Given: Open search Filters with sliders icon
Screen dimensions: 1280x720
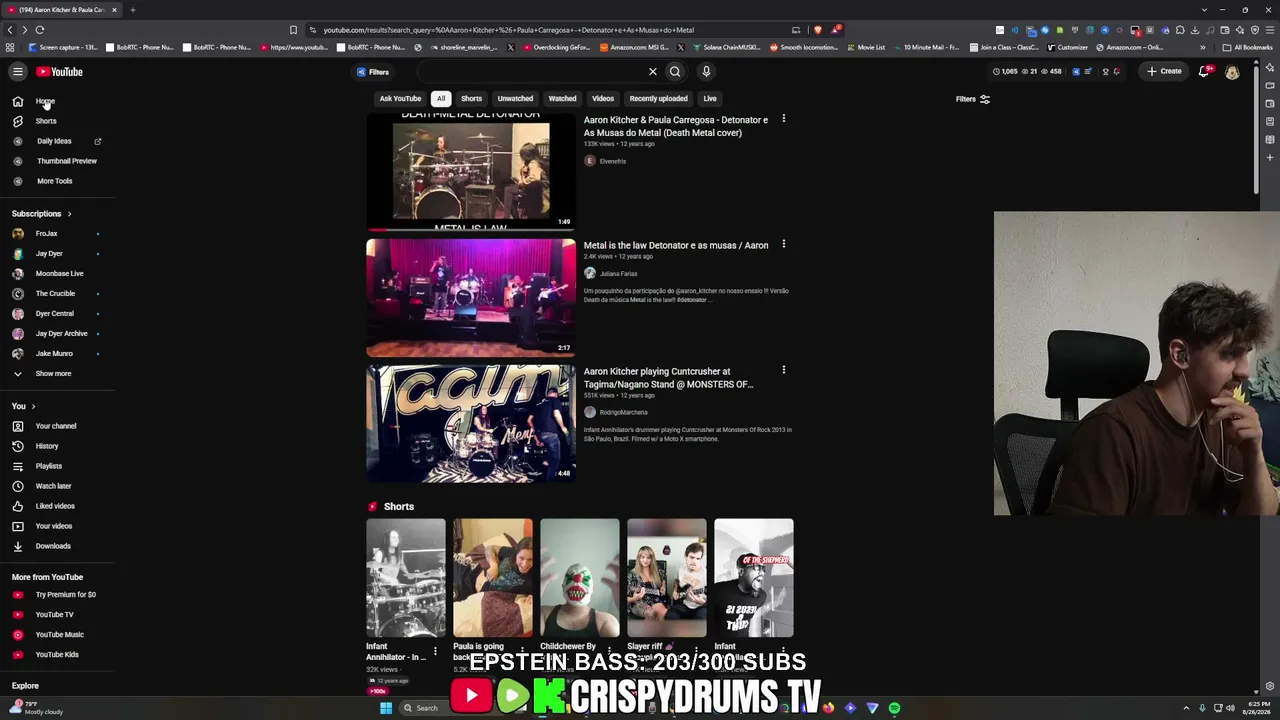Looking at the screenshot, I should point(973,99).
